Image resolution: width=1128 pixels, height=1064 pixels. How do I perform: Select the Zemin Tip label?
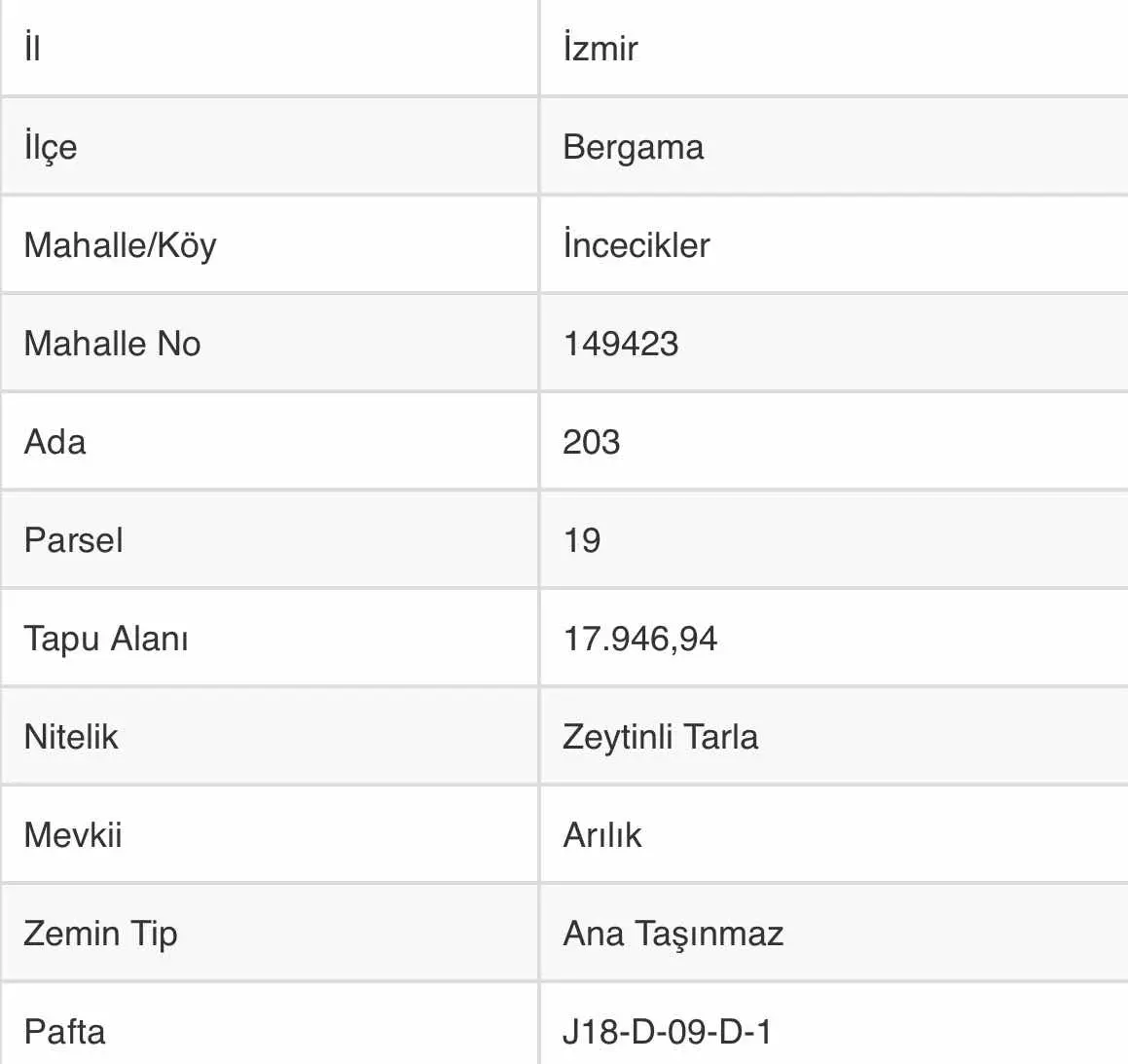[100, 935]
